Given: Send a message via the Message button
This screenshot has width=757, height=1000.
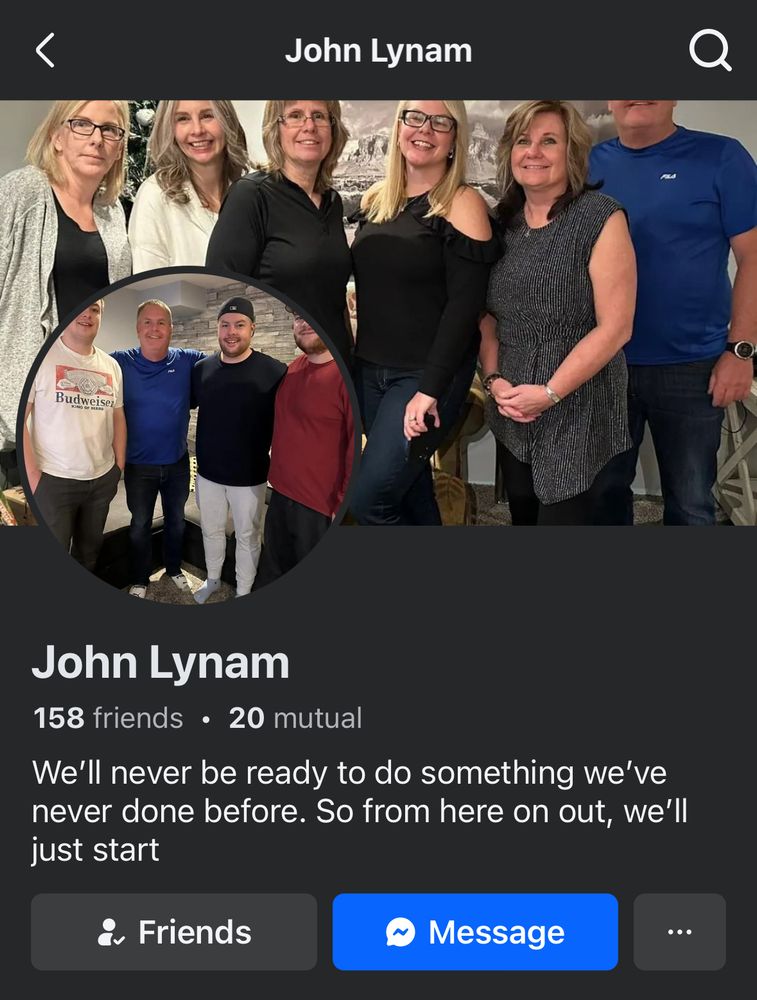Looking at the screenshot, I should click(x=475, y=932).
